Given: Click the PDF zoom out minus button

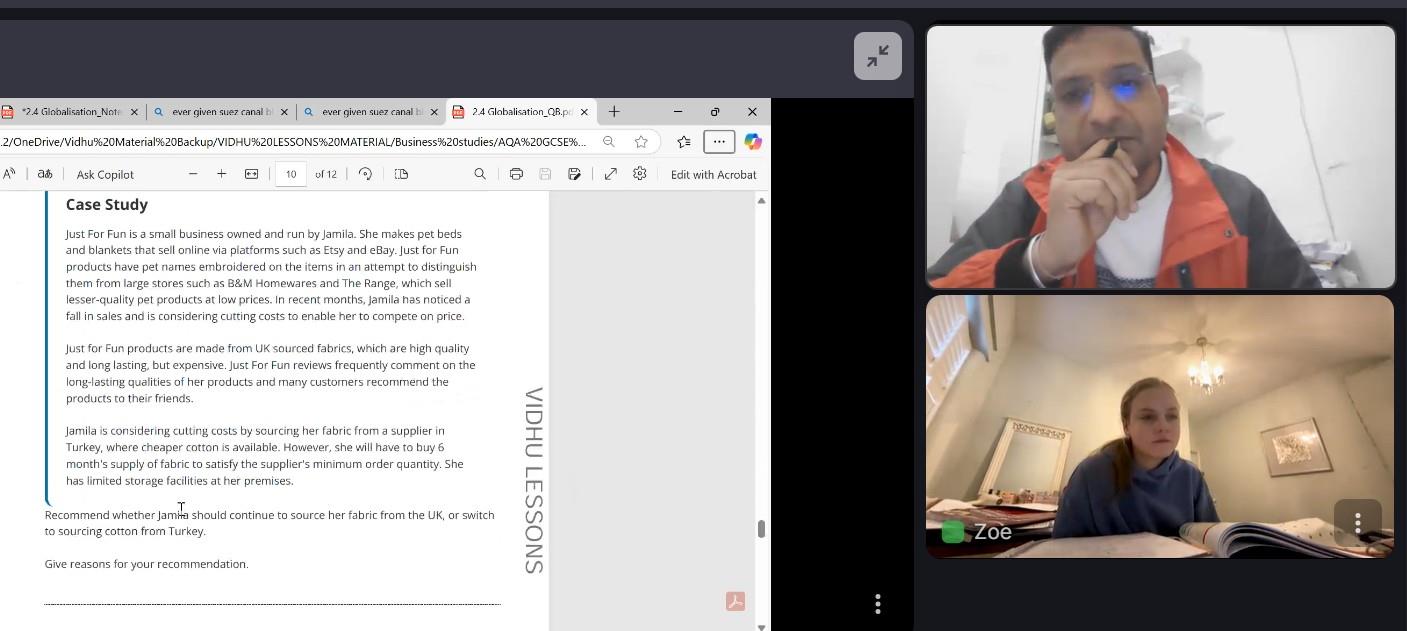Looking at the screenshot, I should pyautogui.click(x=193, y=174).
